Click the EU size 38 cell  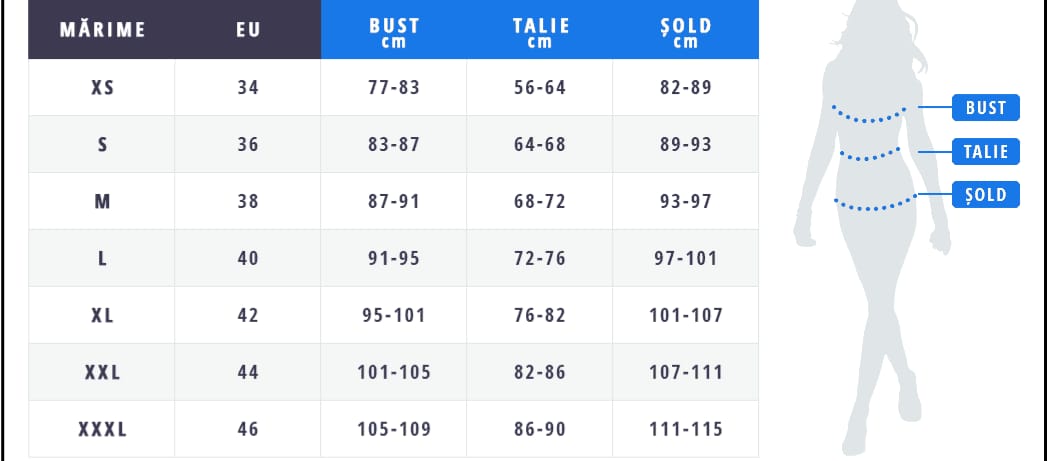(248, 202)
